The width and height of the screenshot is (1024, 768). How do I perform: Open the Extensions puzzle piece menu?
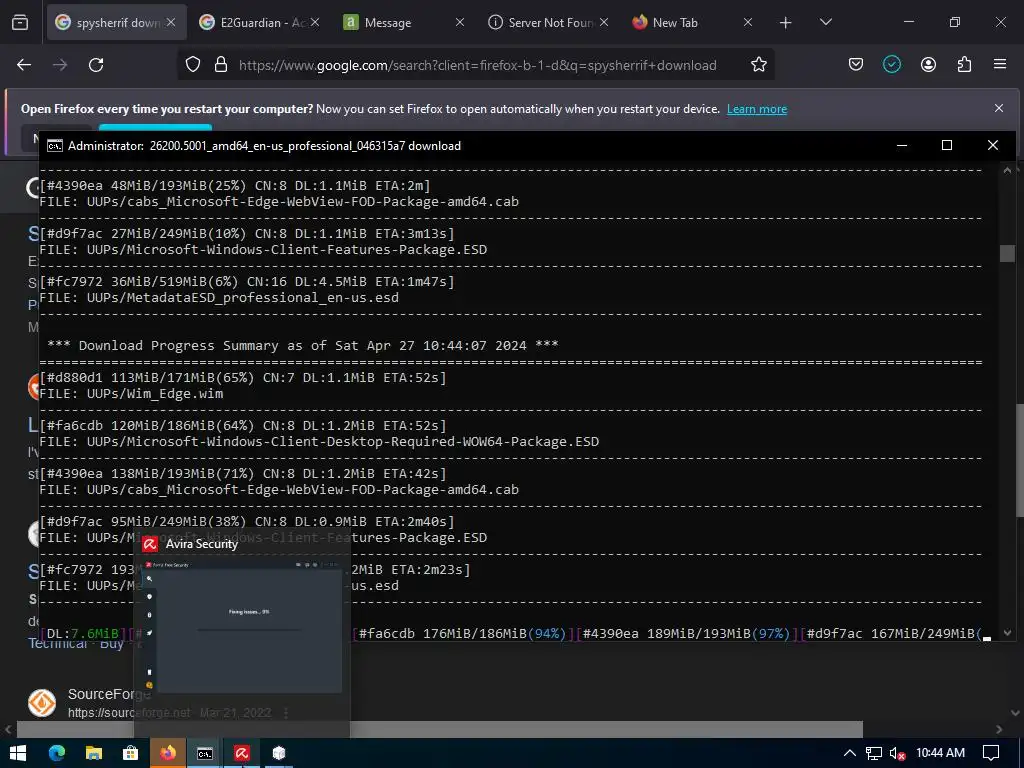964,64
